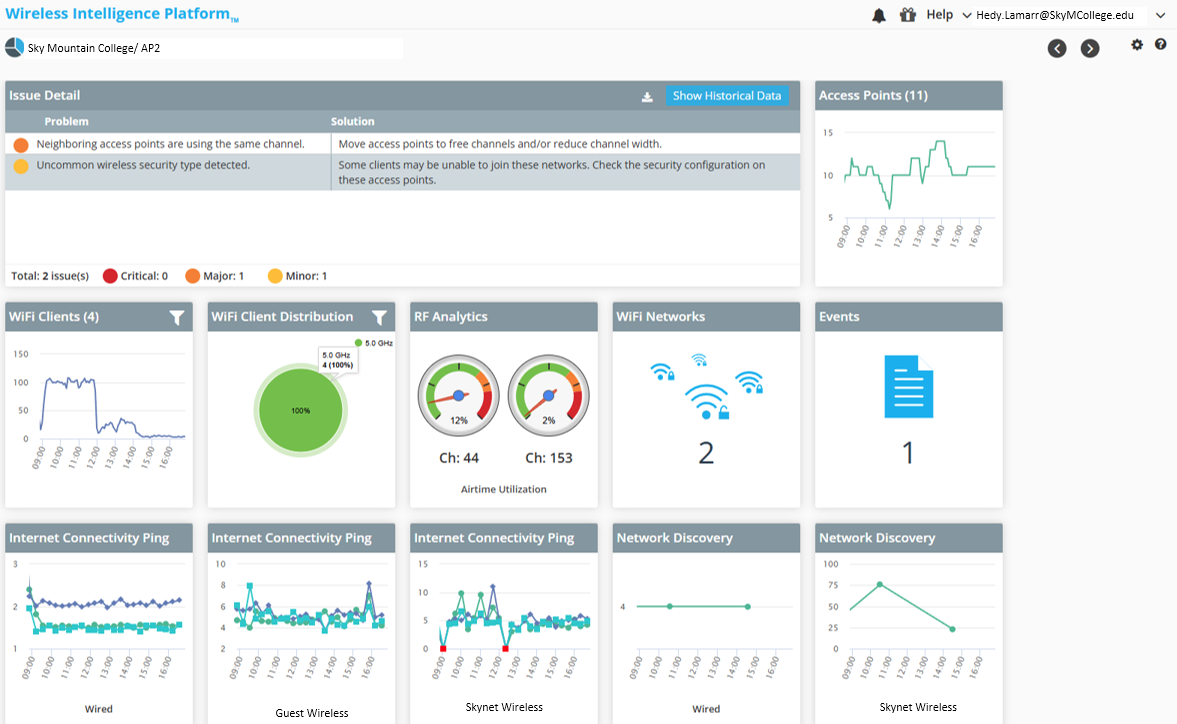Click the WiFi Clients (4) panel header
This screenshot has width=1177, height=724.
(99, 317)
